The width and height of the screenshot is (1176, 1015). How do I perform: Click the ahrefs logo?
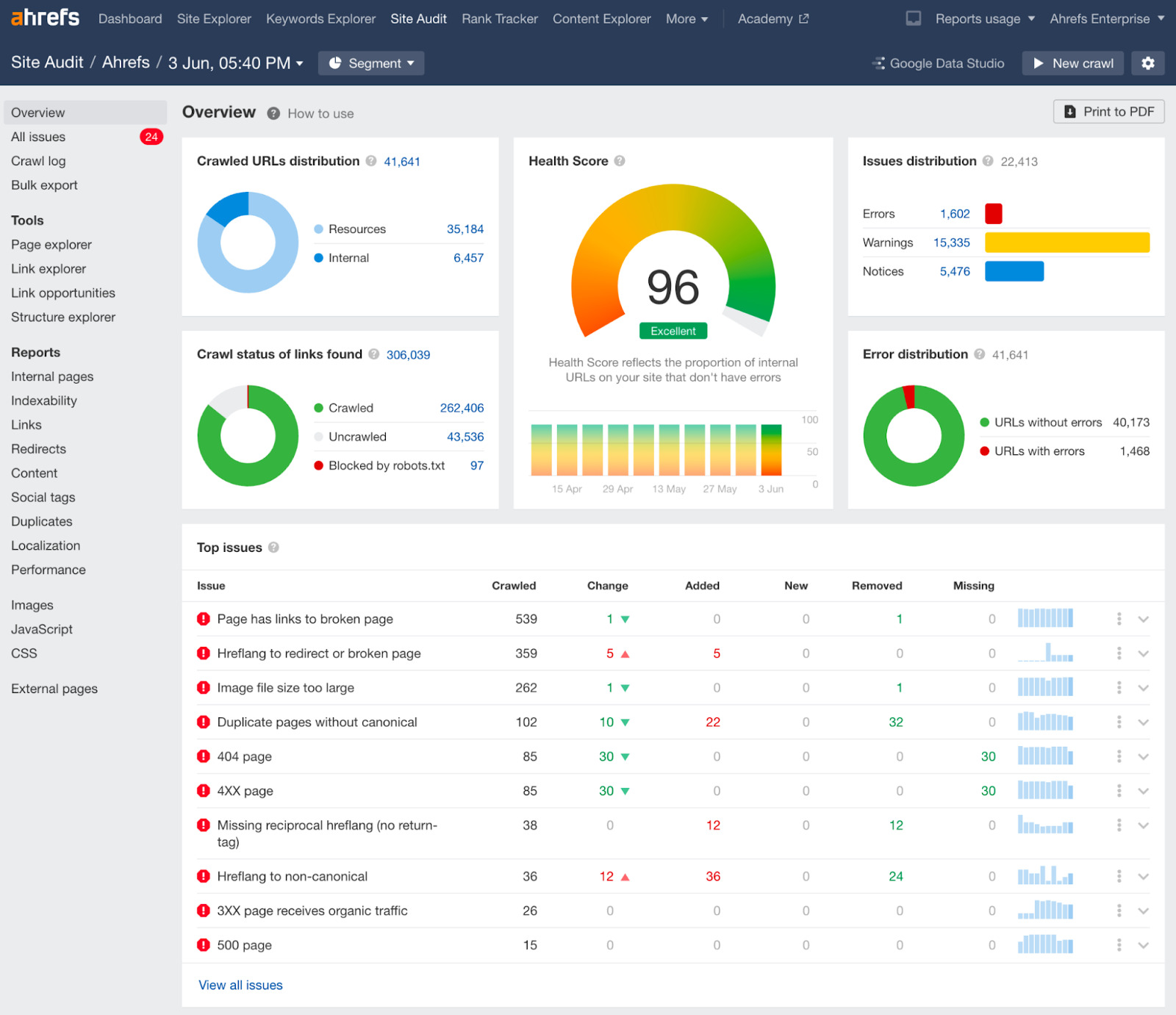pos(44,17)
